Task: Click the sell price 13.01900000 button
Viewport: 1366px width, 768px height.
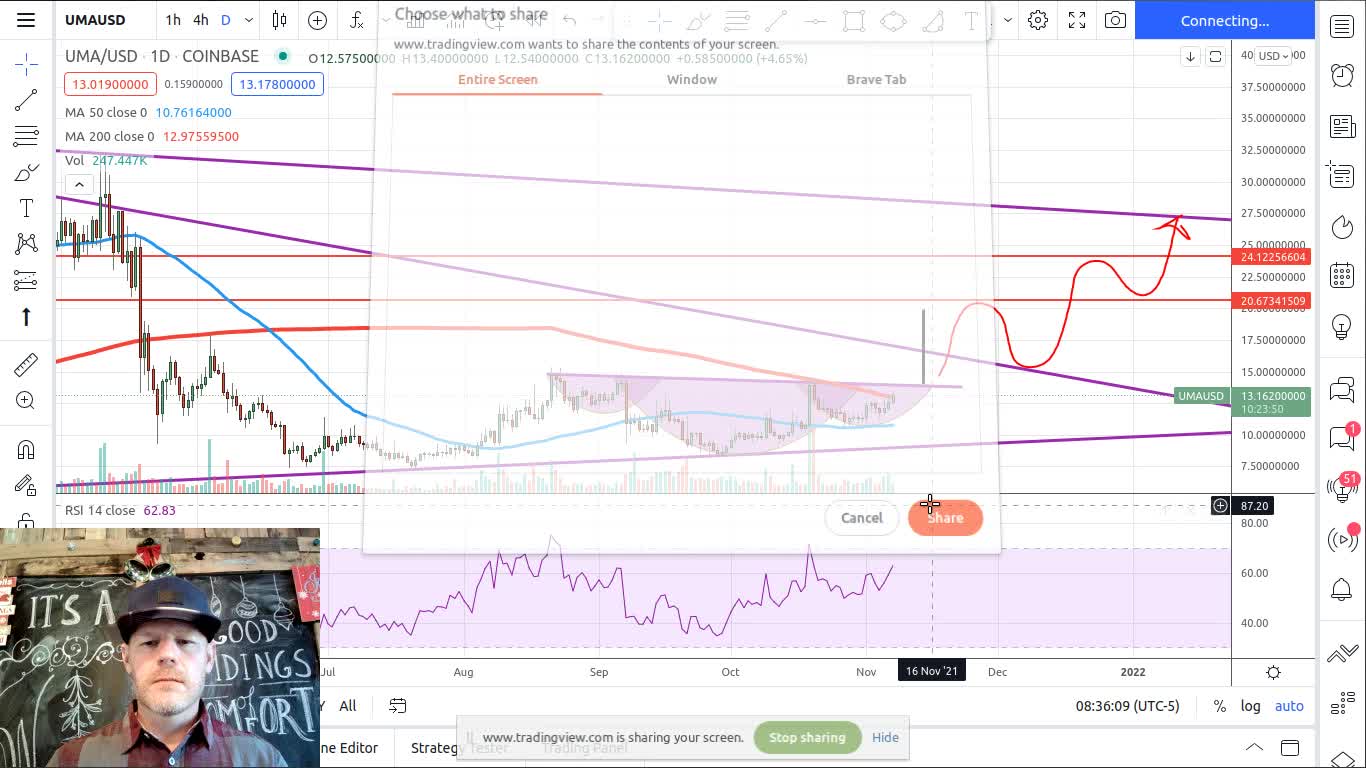Action: point(110,84)
